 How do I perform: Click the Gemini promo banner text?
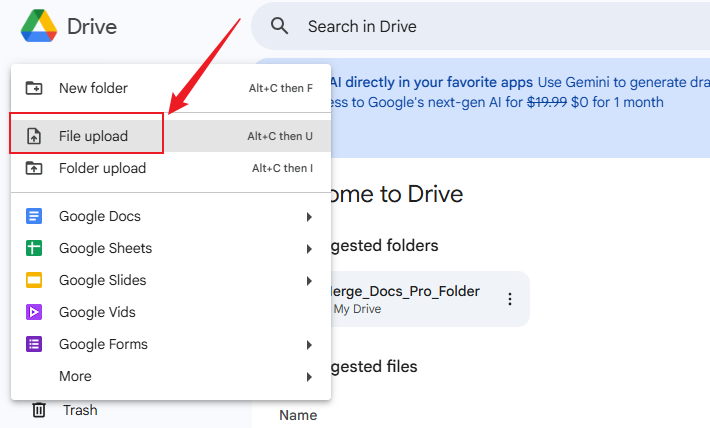click(520, 92)
